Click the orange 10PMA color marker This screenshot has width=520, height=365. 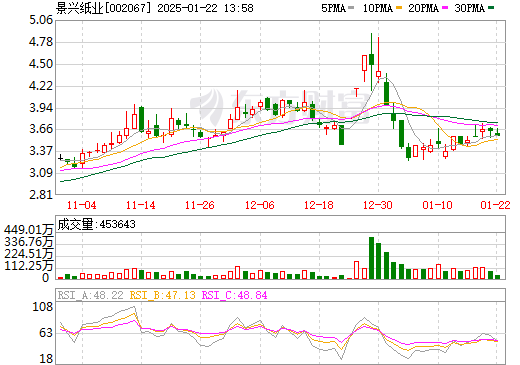click(399, 8)
